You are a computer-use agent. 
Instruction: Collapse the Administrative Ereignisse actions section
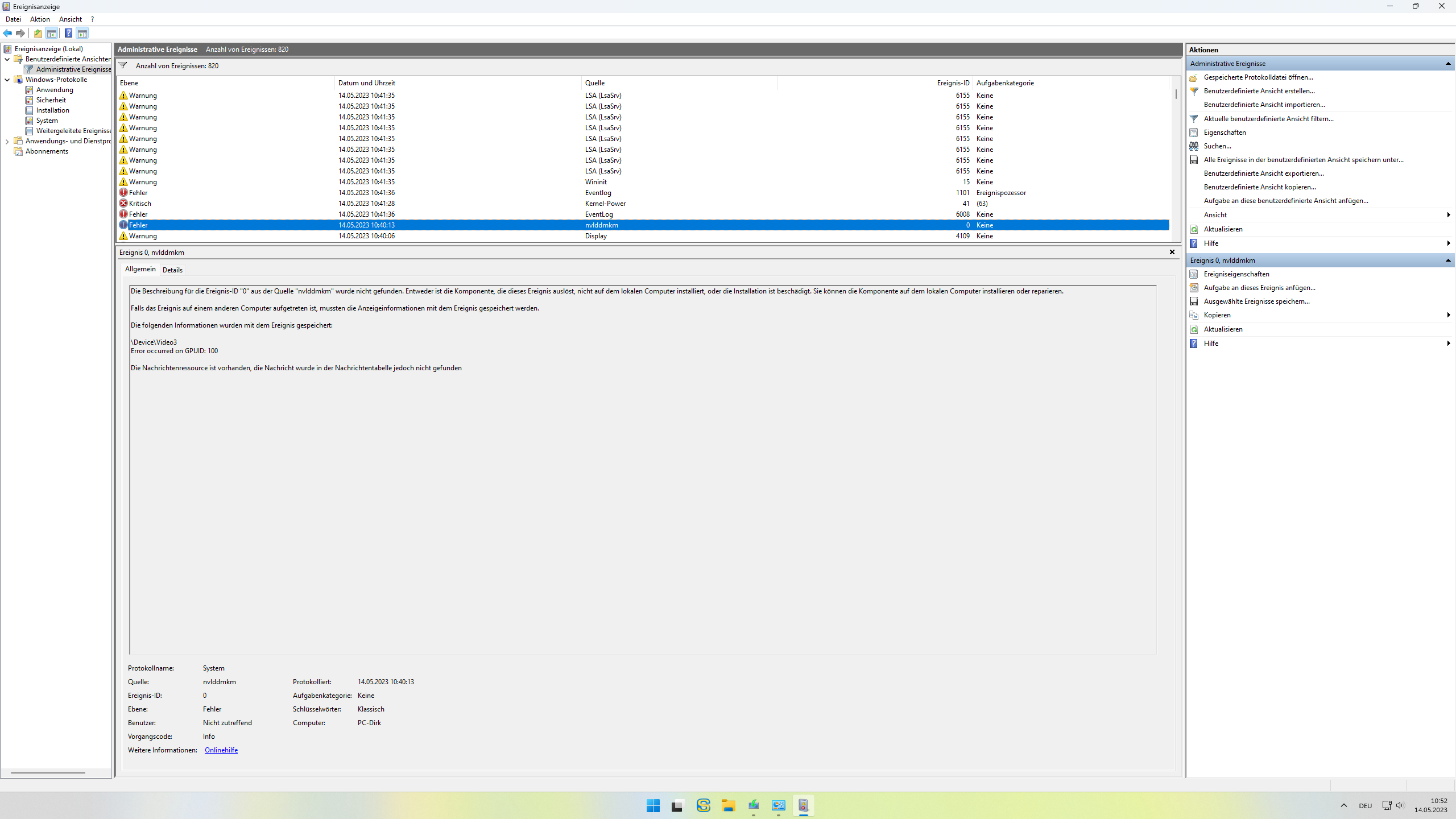click(1447, 64)
